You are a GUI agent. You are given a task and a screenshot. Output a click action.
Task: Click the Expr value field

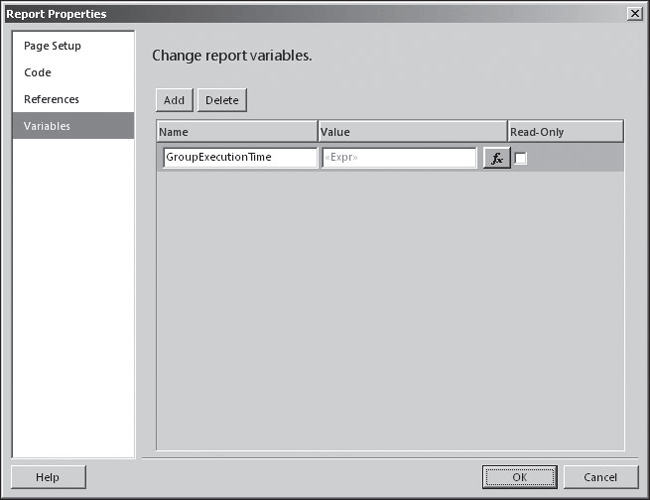click(399, 158)
